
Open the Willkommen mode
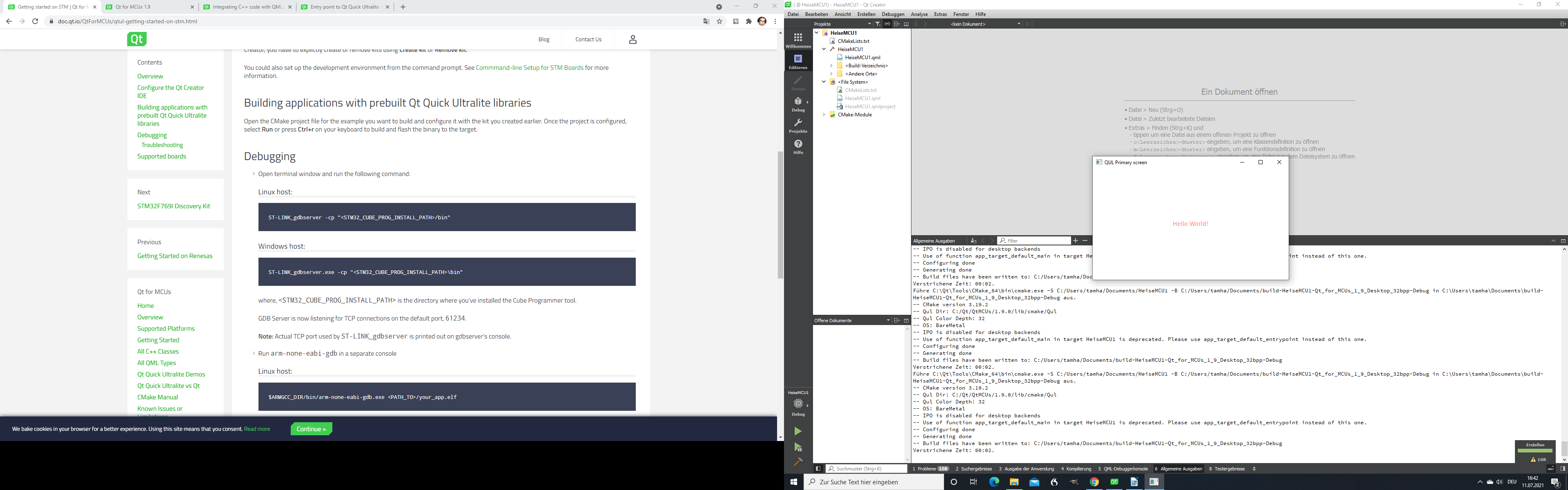797,40
